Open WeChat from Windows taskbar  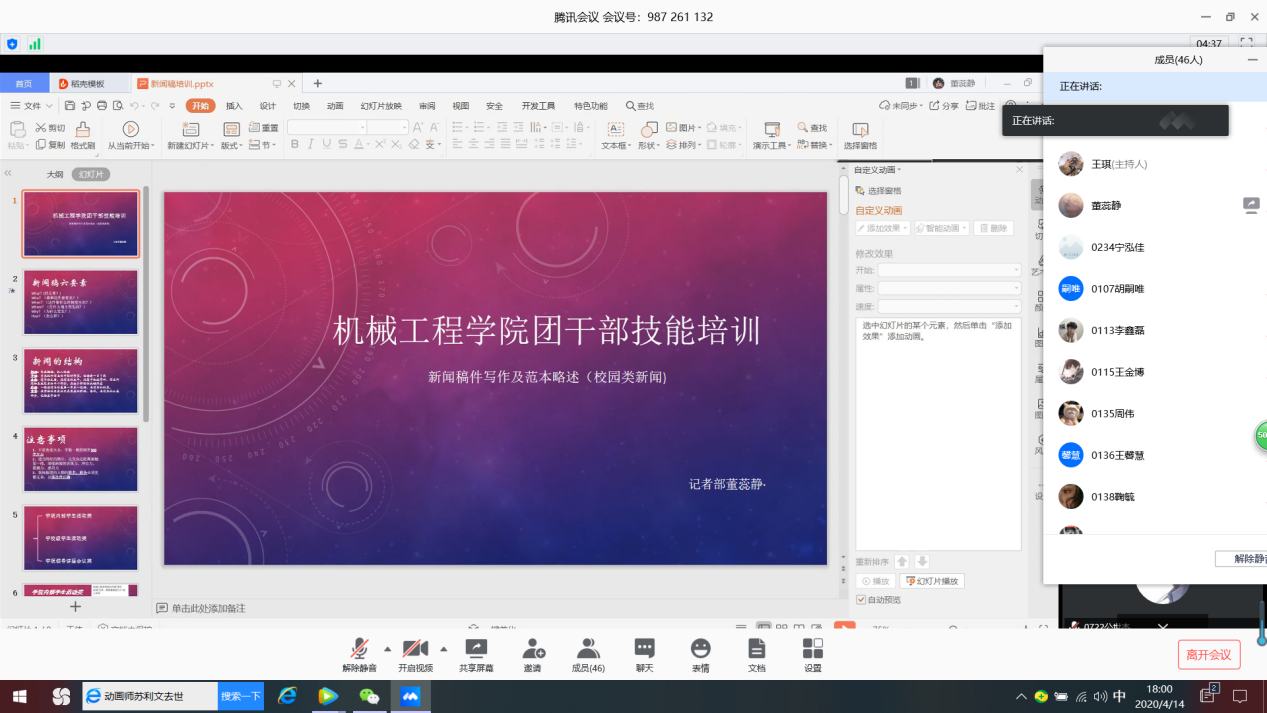pos(369,696)
